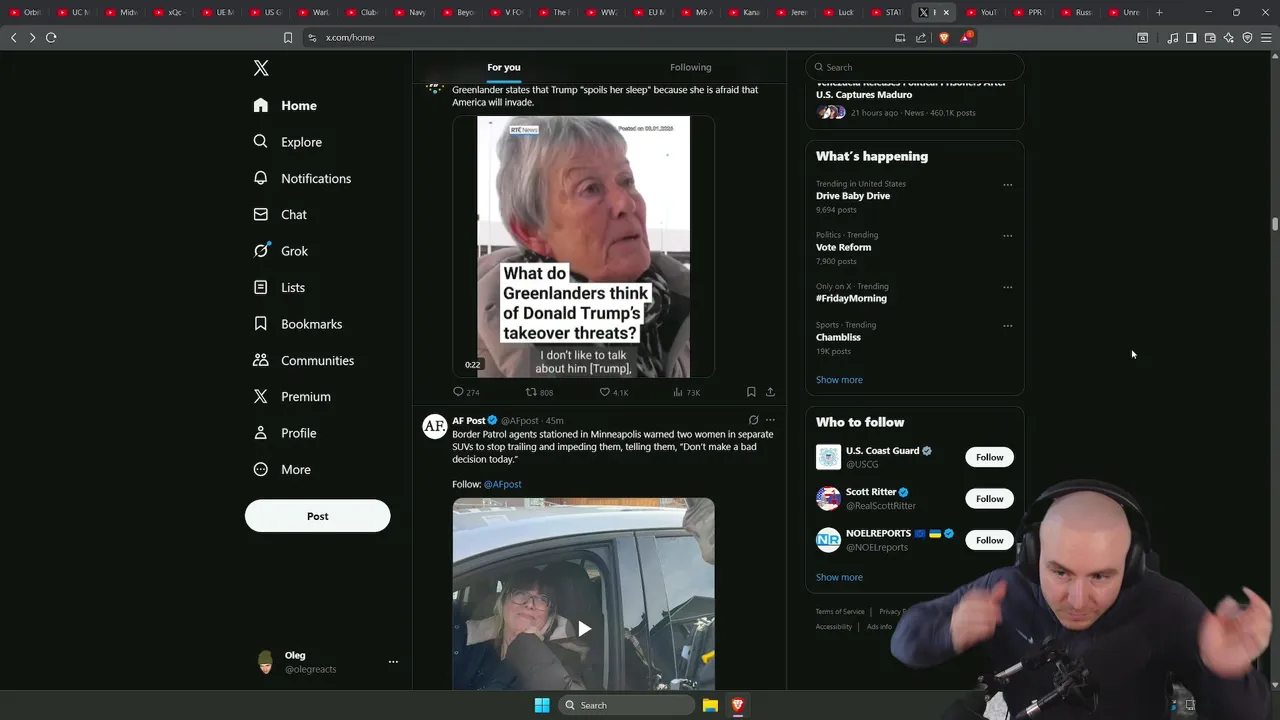This screenshot has width=1280, height=720.
Task: Follow NOELREPORTS
Action: 989,540
